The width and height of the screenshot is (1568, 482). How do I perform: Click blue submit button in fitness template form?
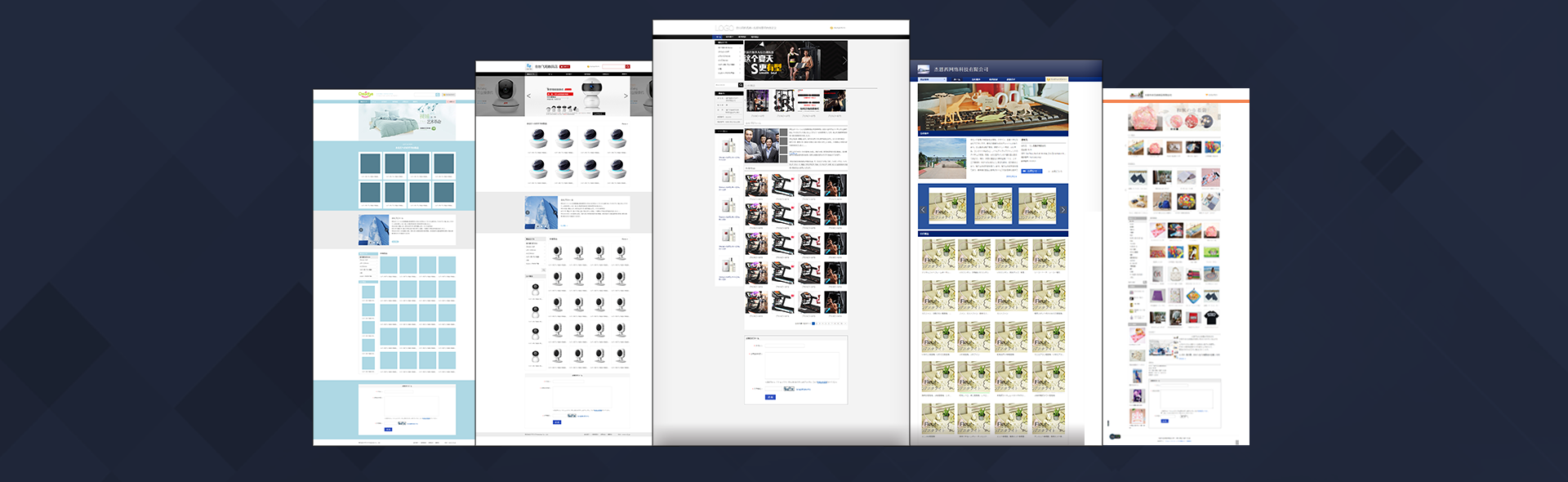coord(769,397)
